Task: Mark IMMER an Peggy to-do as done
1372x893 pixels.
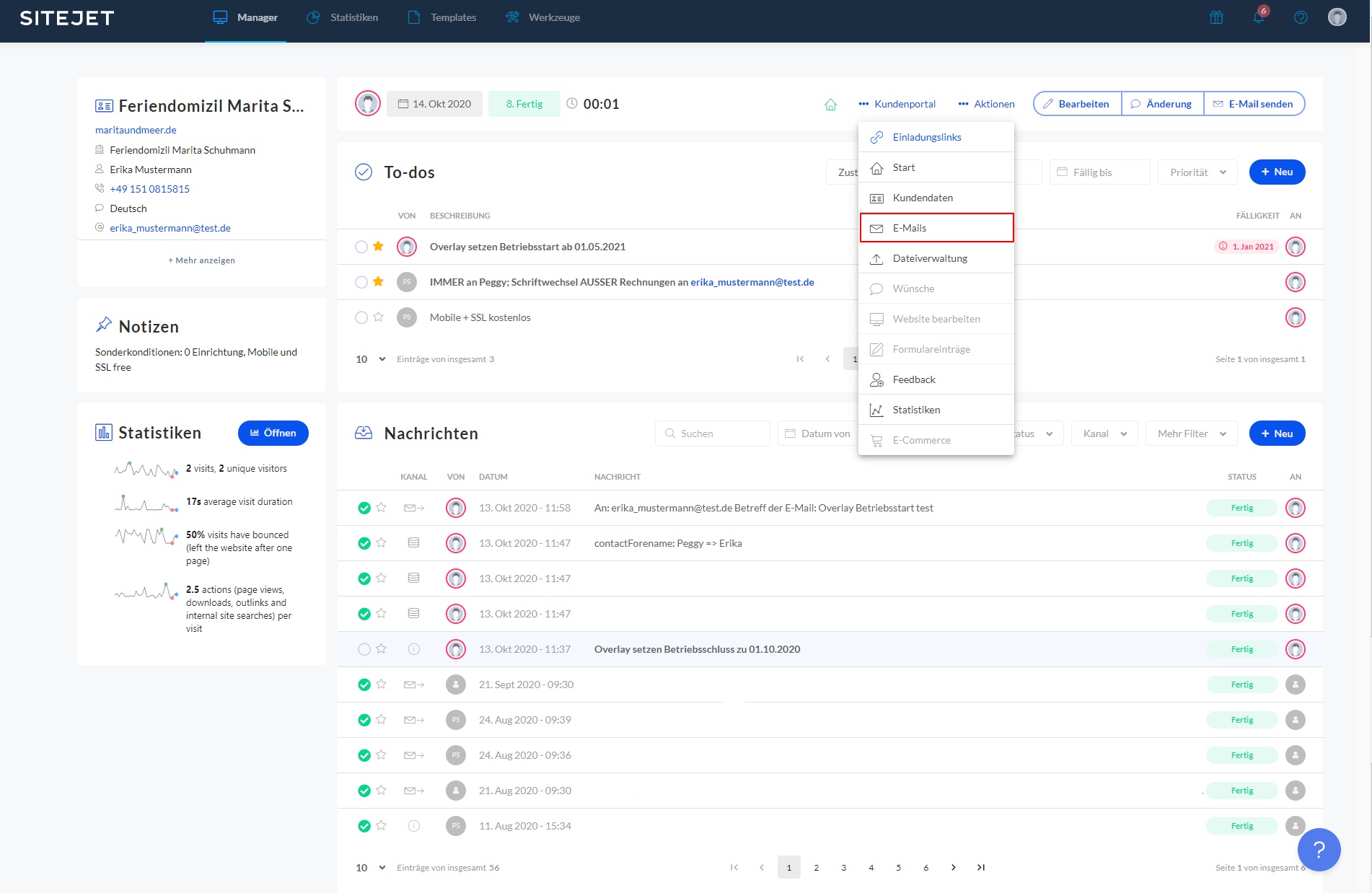Action: 361,282
